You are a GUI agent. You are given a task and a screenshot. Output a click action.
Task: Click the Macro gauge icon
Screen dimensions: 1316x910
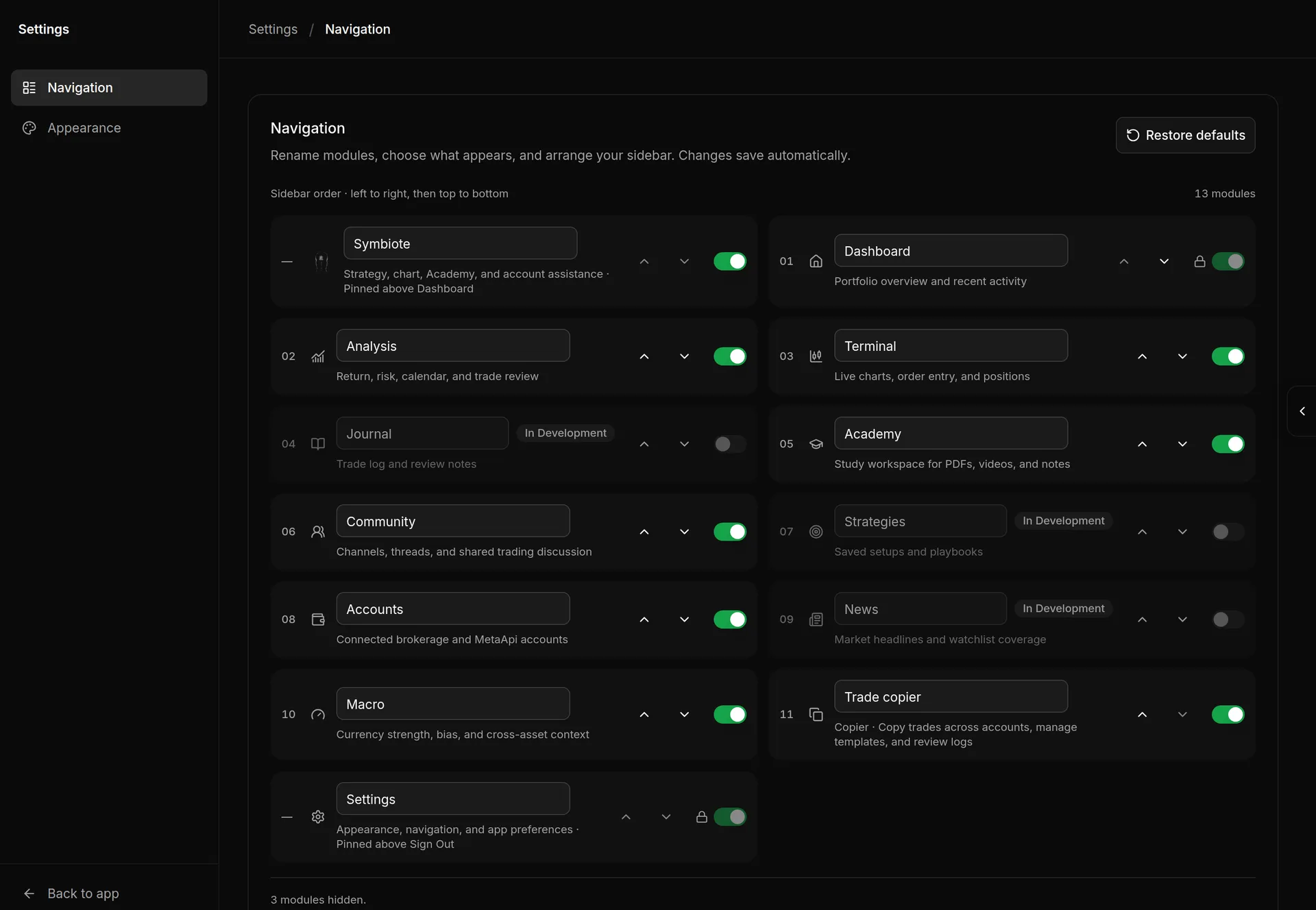(318, 715)
